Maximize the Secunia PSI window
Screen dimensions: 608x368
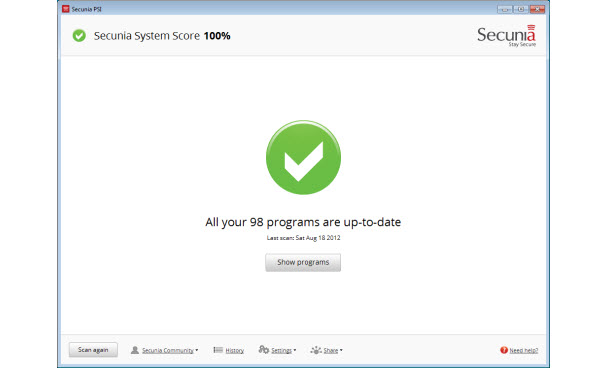pos(521,9)
